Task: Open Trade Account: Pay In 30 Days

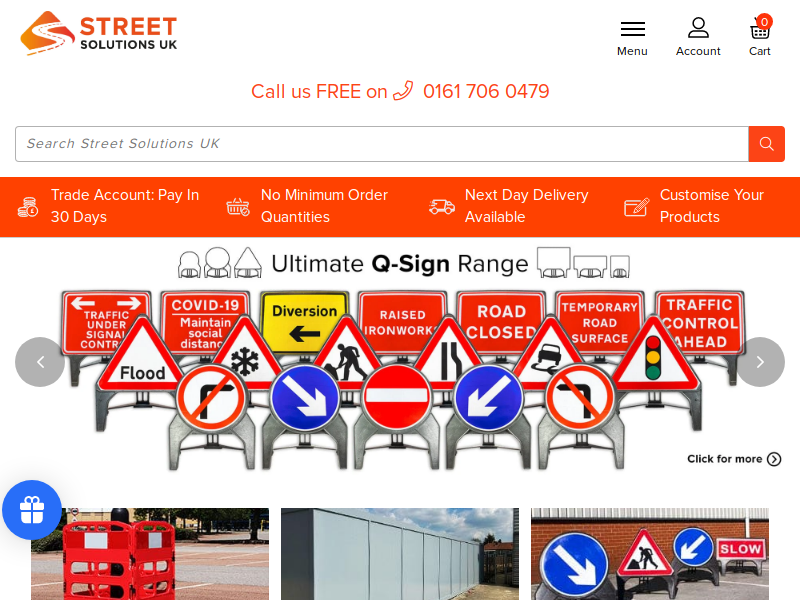Action: pyautogui.click(x=125, y=206)
